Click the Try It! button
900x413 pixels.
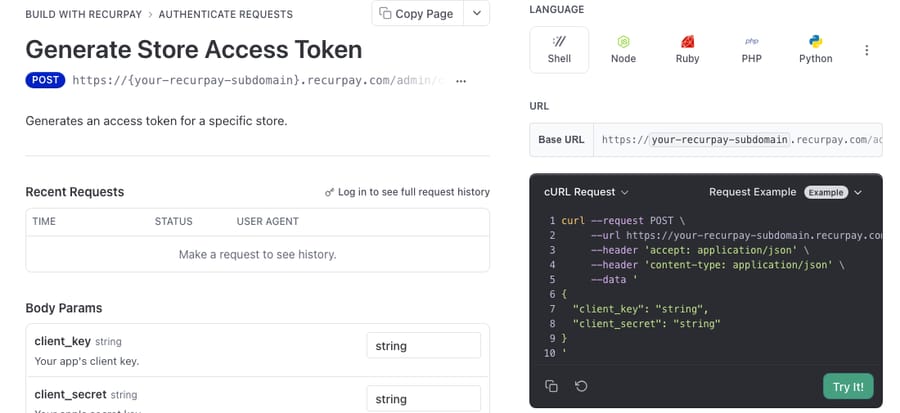tap(848, 387)
